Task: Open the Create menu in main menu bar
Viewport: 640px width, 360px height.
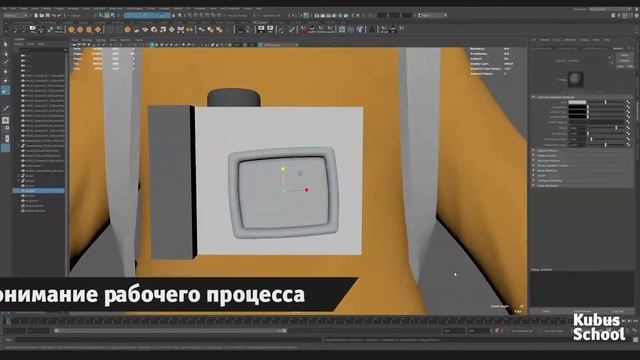Action: tap(24, 9)
